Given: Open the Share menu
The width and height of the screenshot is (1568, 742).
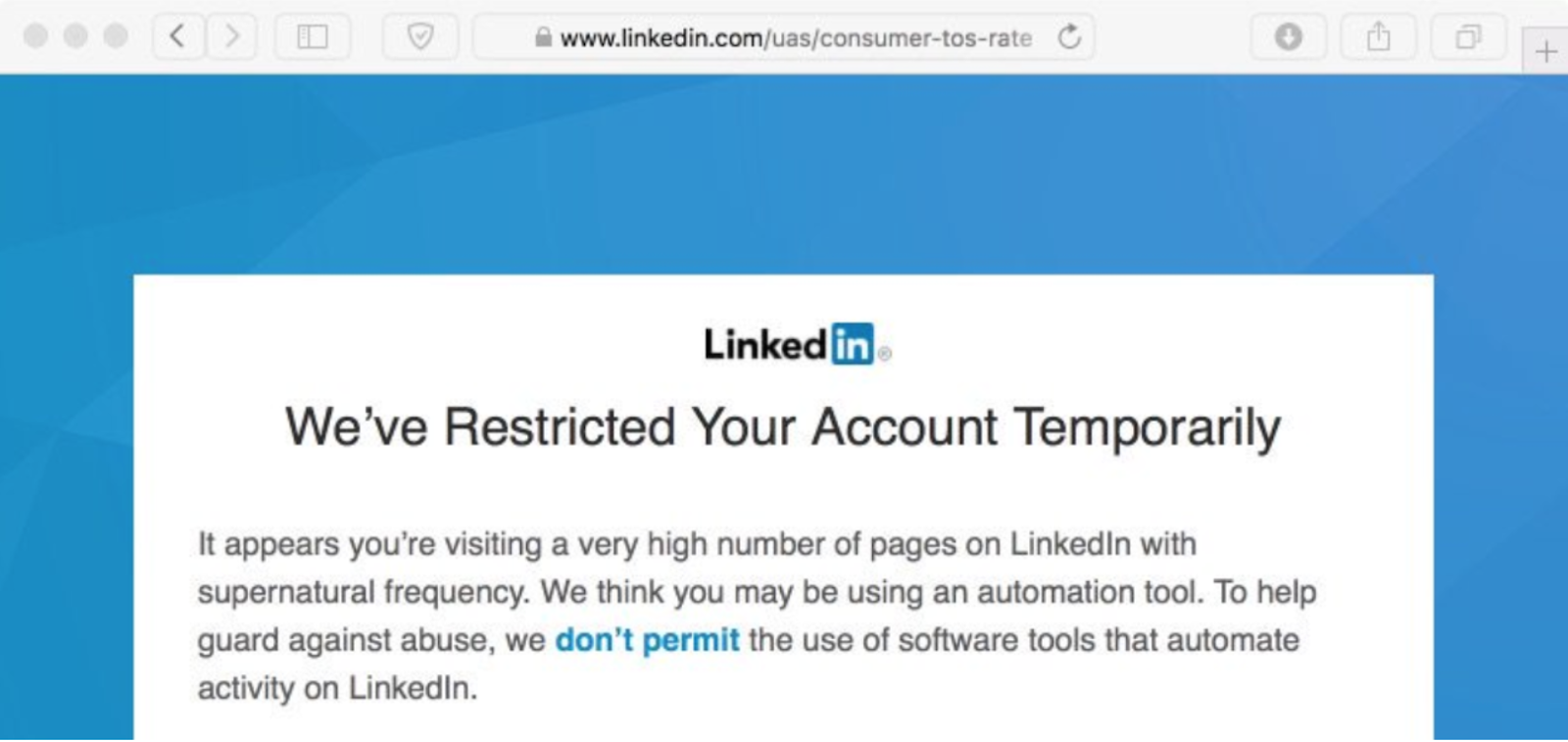Looking at the screenshot, I should point(1378,37).
